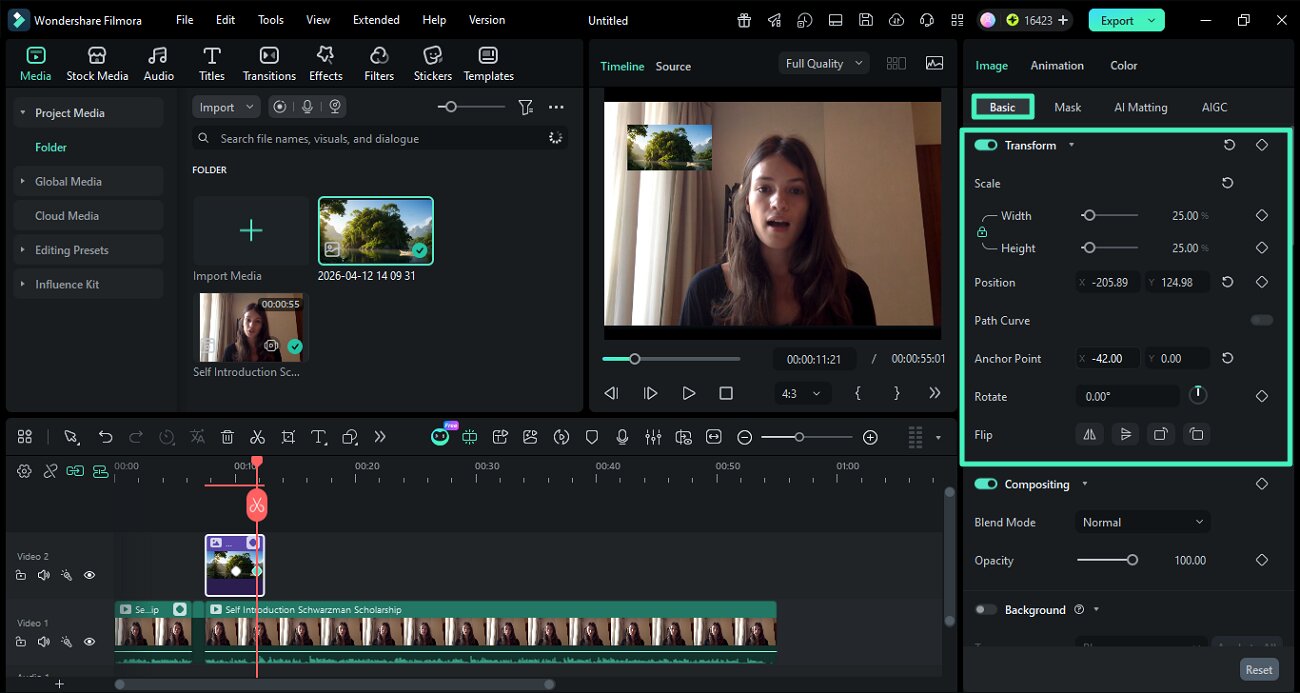Click the filter funnel icon in media panel
Screen dimensions: 1300x693
coord(525,107)
